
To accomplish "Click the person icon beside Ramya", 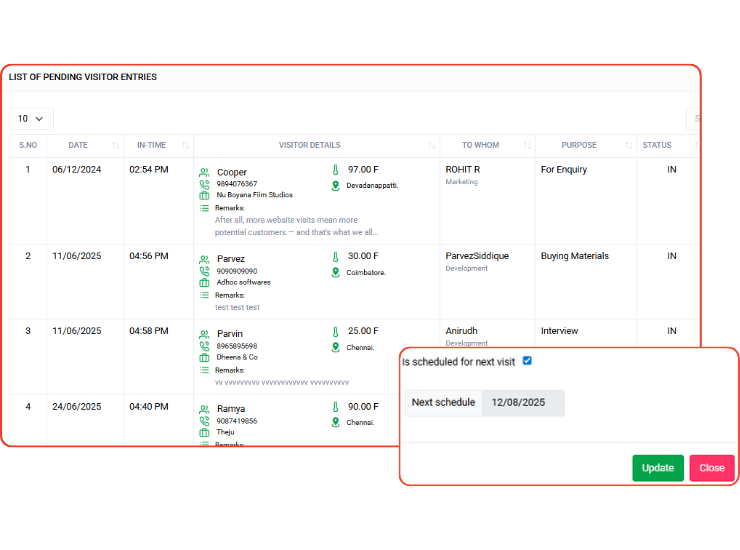I will tap(204, 409).
